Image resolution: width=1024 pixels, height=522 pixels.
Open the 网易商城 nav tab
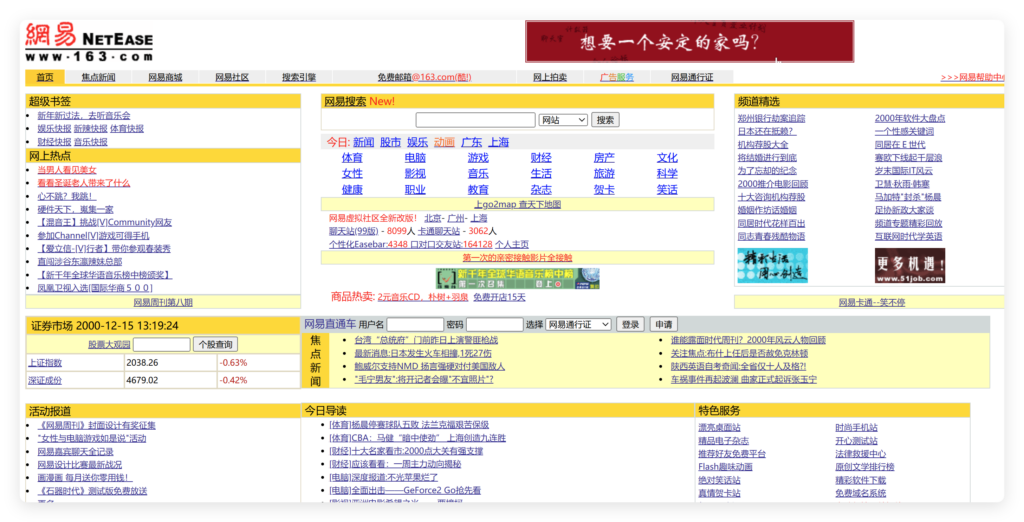[165, 77]
